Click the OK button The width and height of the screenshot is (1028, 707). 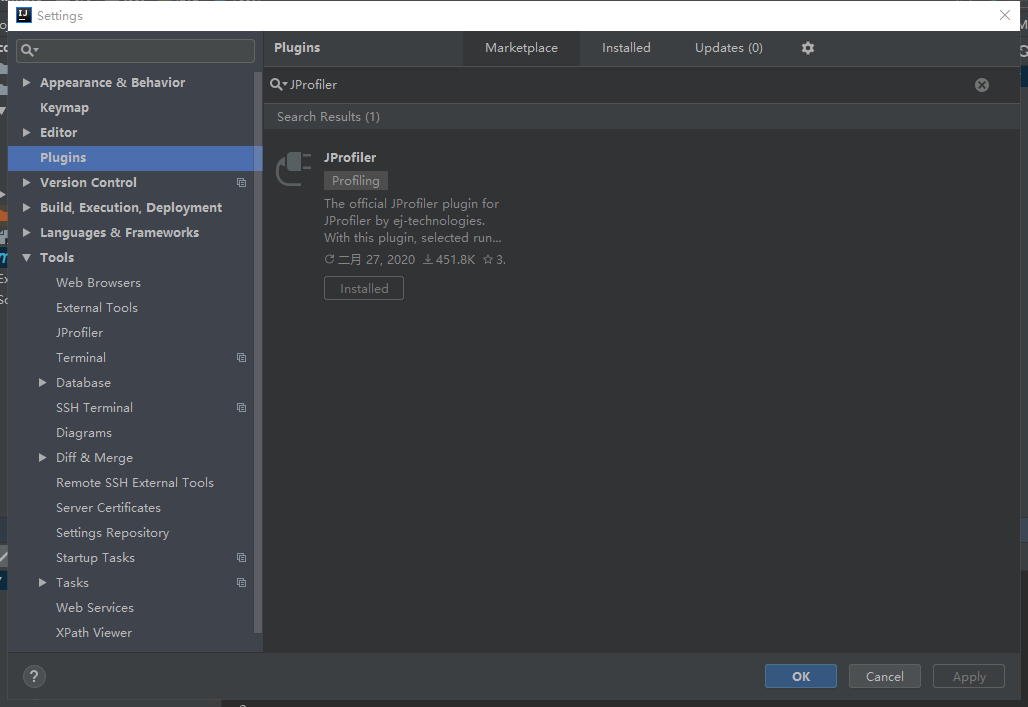tap(801, 676)
